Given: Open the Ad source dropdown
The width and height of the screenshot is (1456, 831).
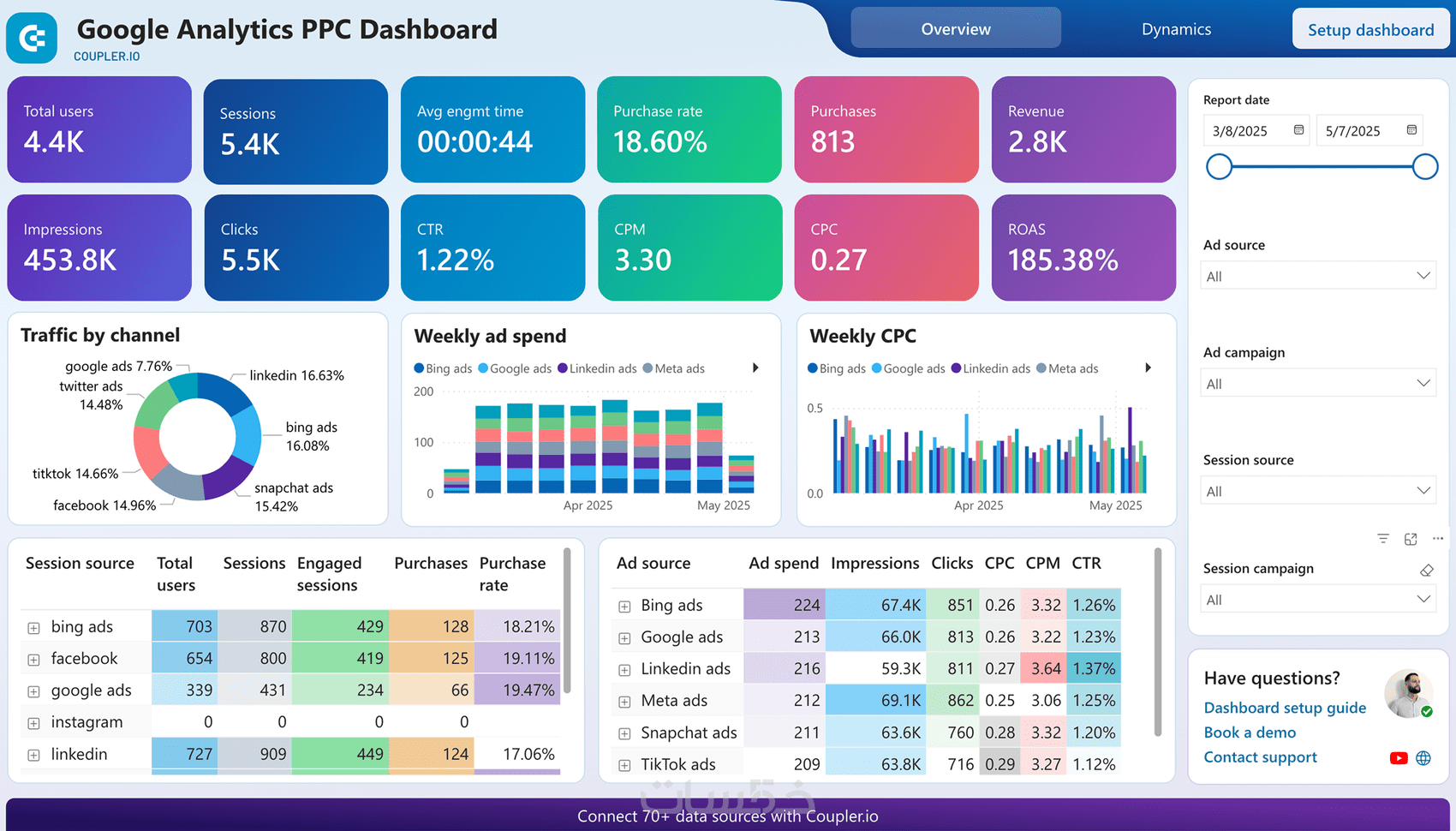Looking at the screenshot, I should 1318,276.
